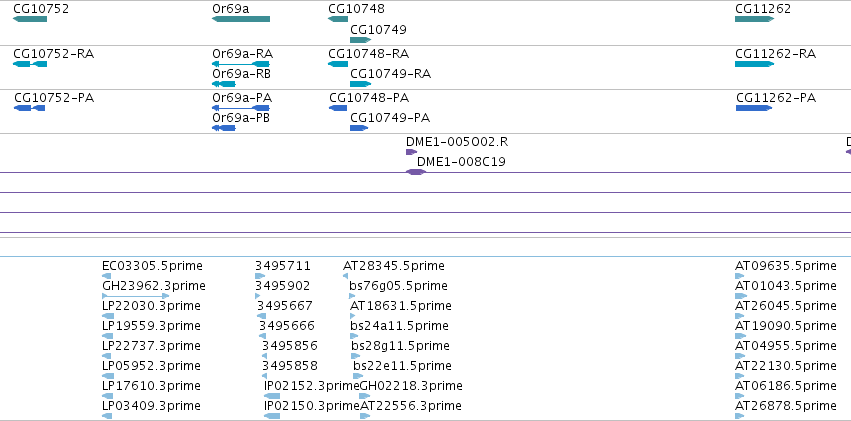Select the Or69a-PB protein glyph
The image size is (851, 421).
pos(224,128)
